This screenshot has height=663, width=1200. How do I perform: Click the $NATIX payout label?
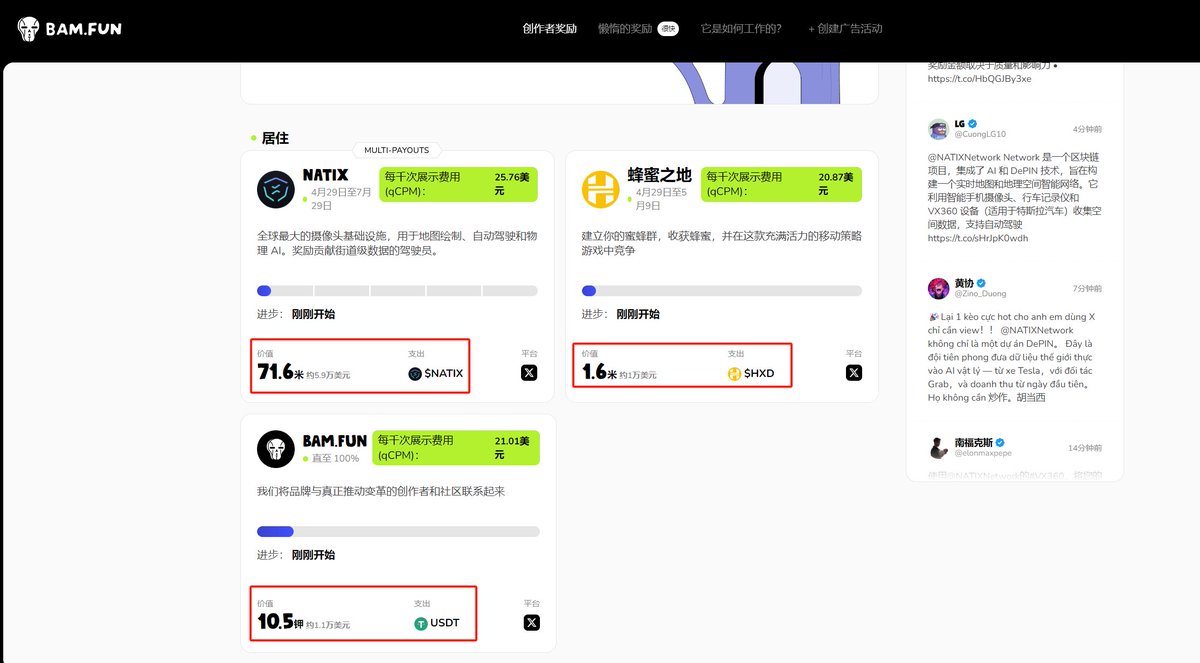(x=444, y=374)
